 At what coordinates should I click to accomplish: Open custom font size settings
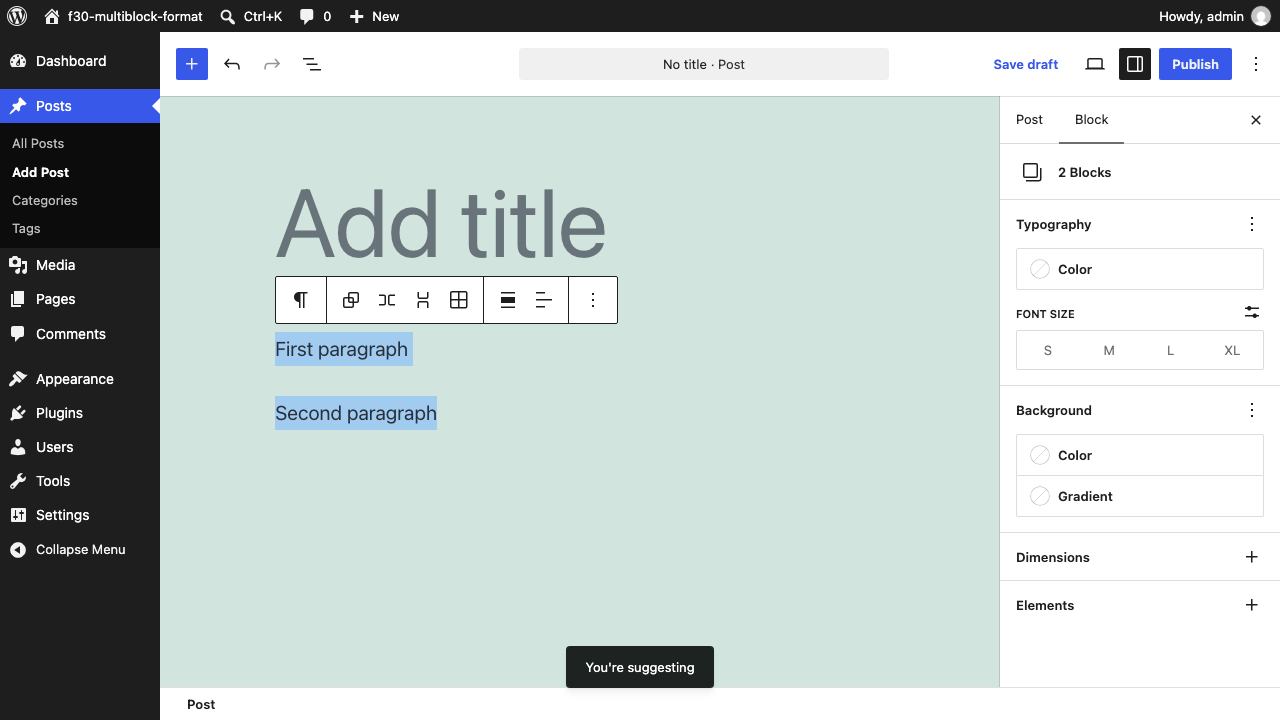[x=1252, y=313]
